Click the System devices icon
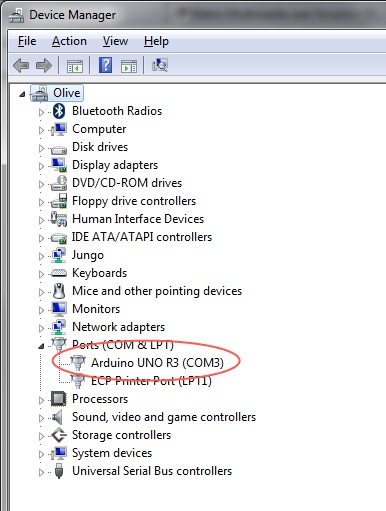Image resolution: width=386 pixels, height=511 pixels. (x=59, y=453)
